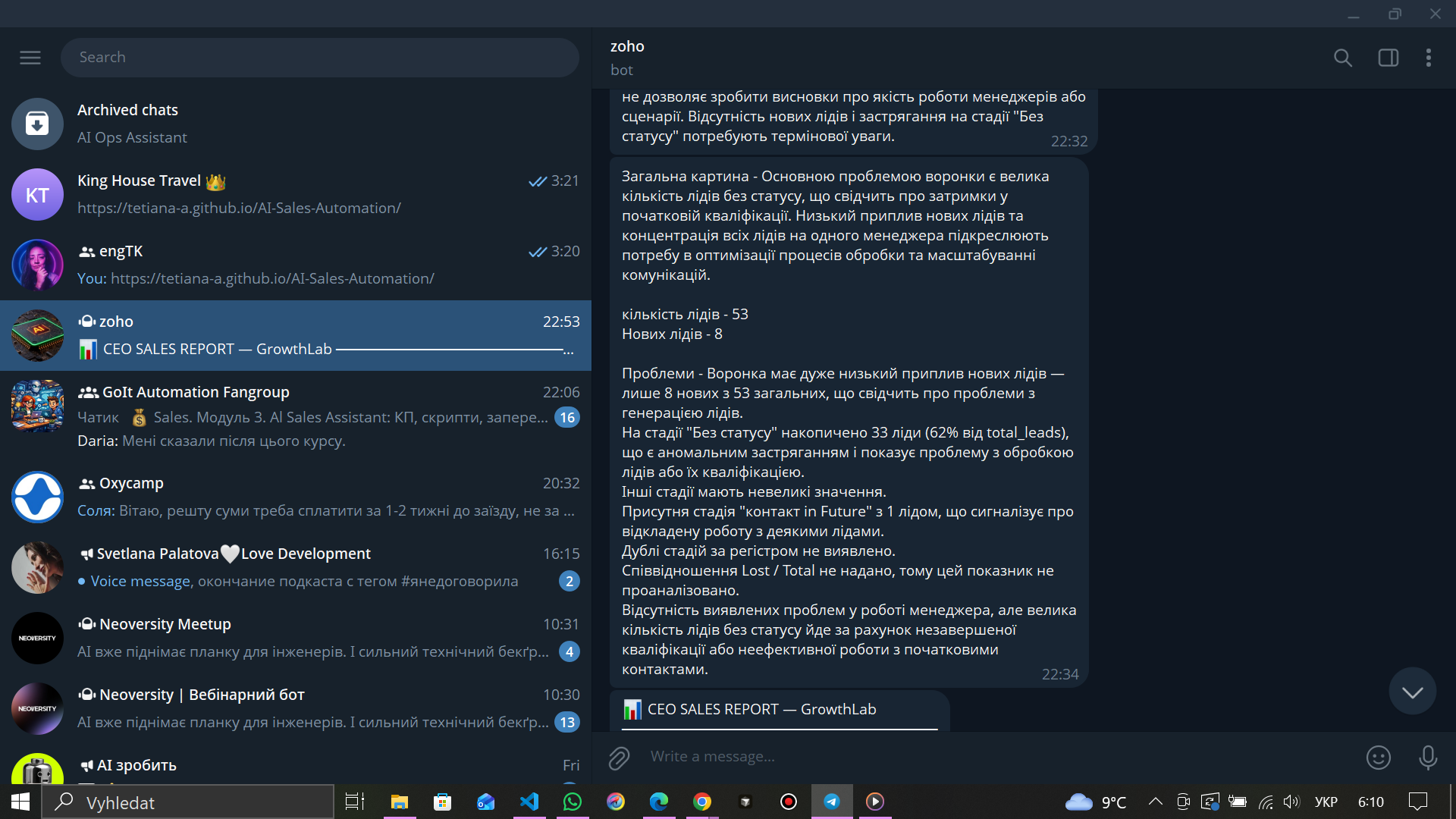This screenshot has width=1456, height=819.
Task: Click the engTK group avatar
Action: 37,265
